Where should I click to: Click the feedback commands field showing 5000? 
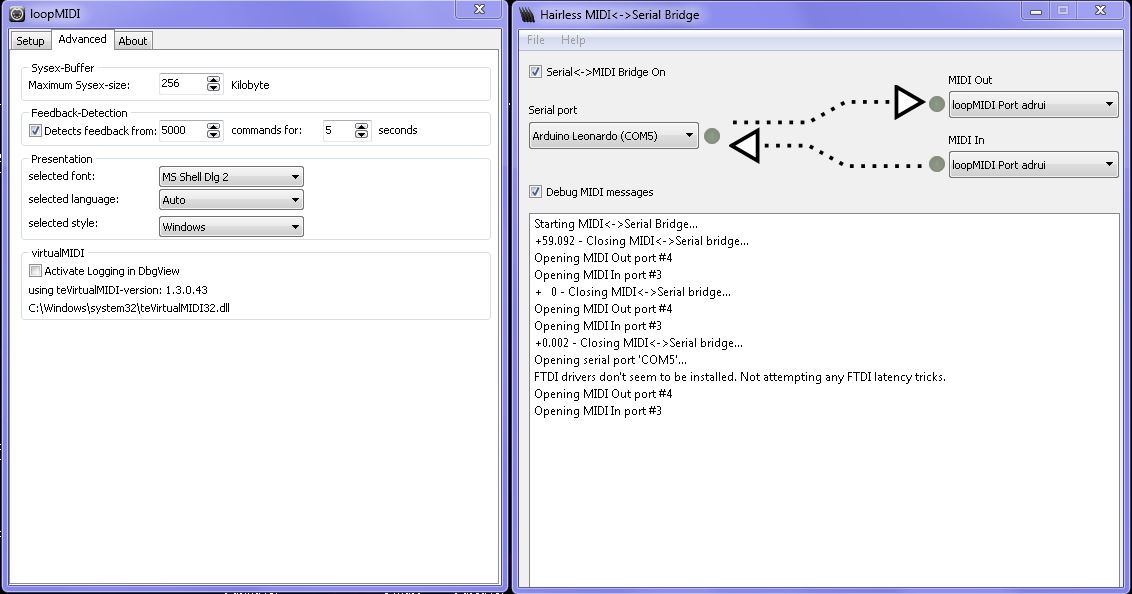coord(183,131)
